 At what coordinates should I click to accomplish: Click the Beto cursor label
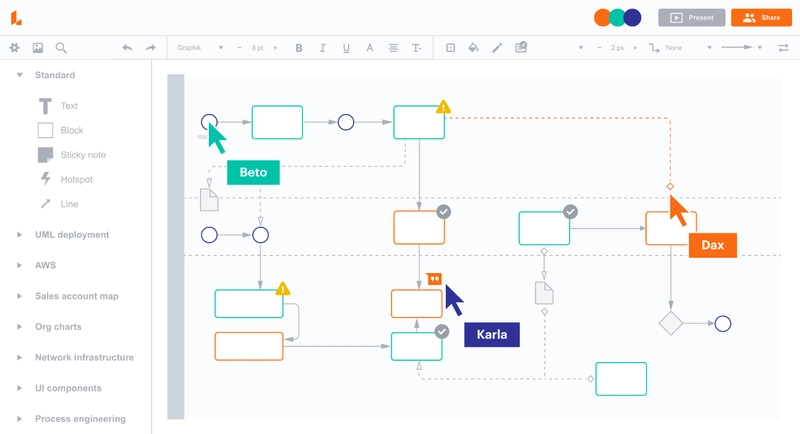point(253,172)
